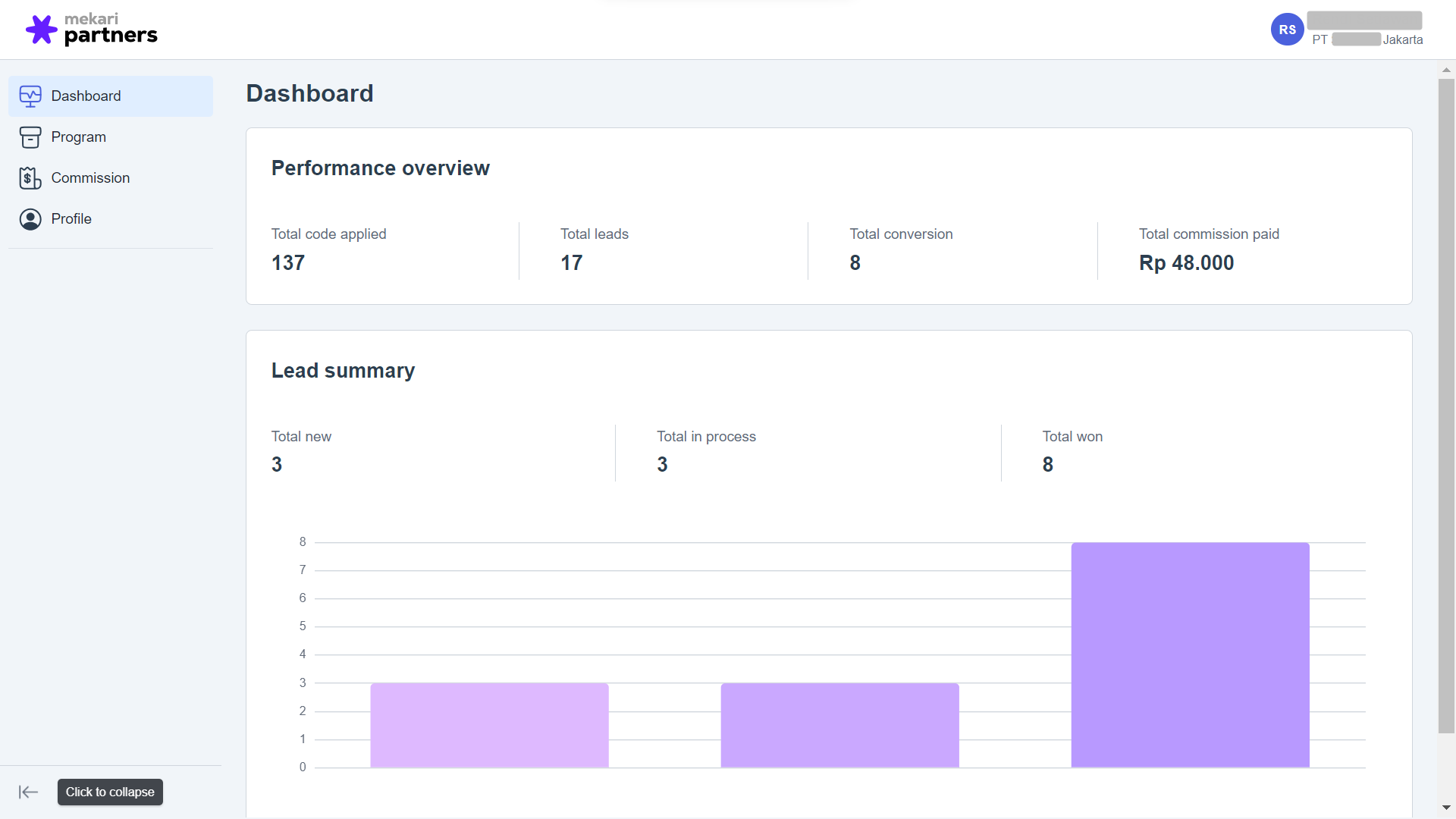Click the scrollbar down arrow
Viewport: 1456px width, 819px height.
1447,808
